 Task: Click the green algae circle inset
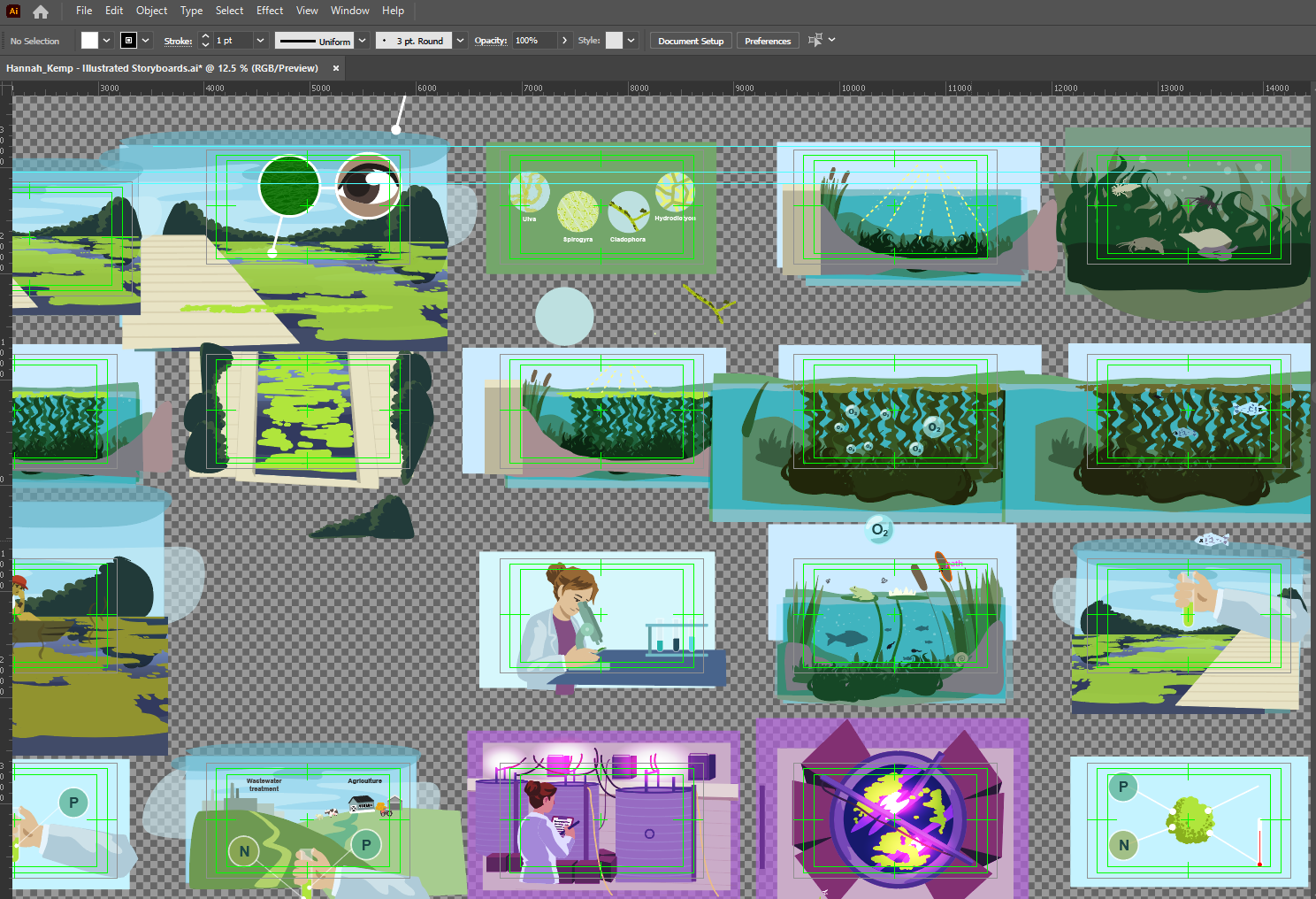pyautogui.click(x=289, y=186)
